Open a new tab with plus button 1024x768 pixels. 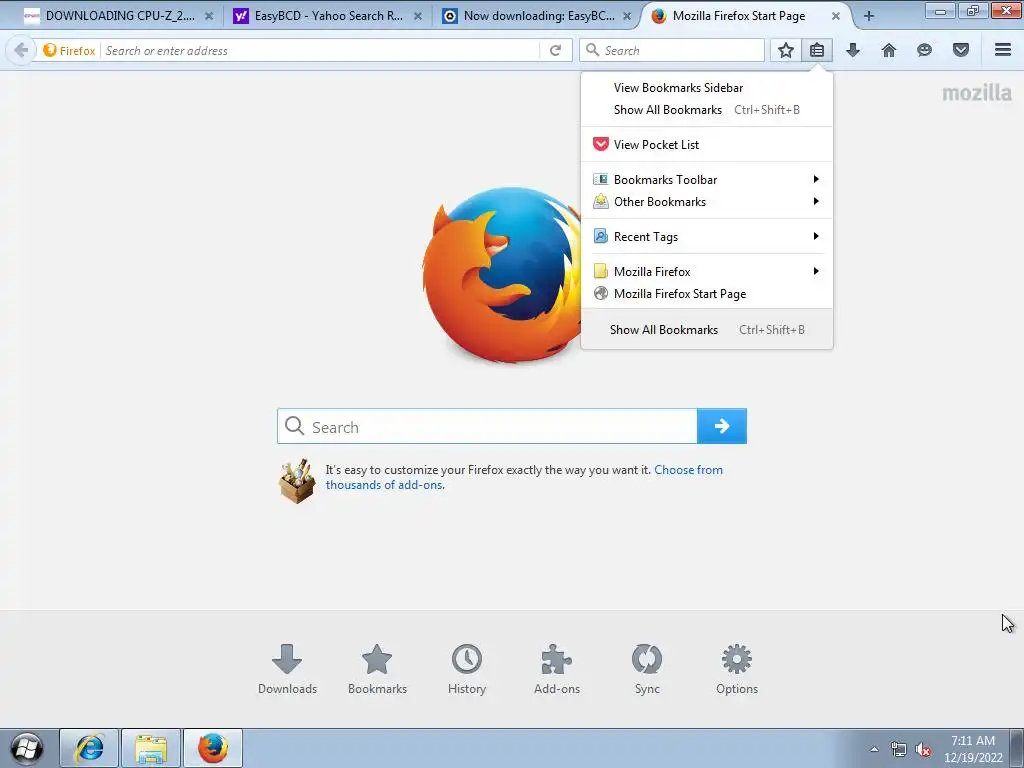tap(869, 16)
